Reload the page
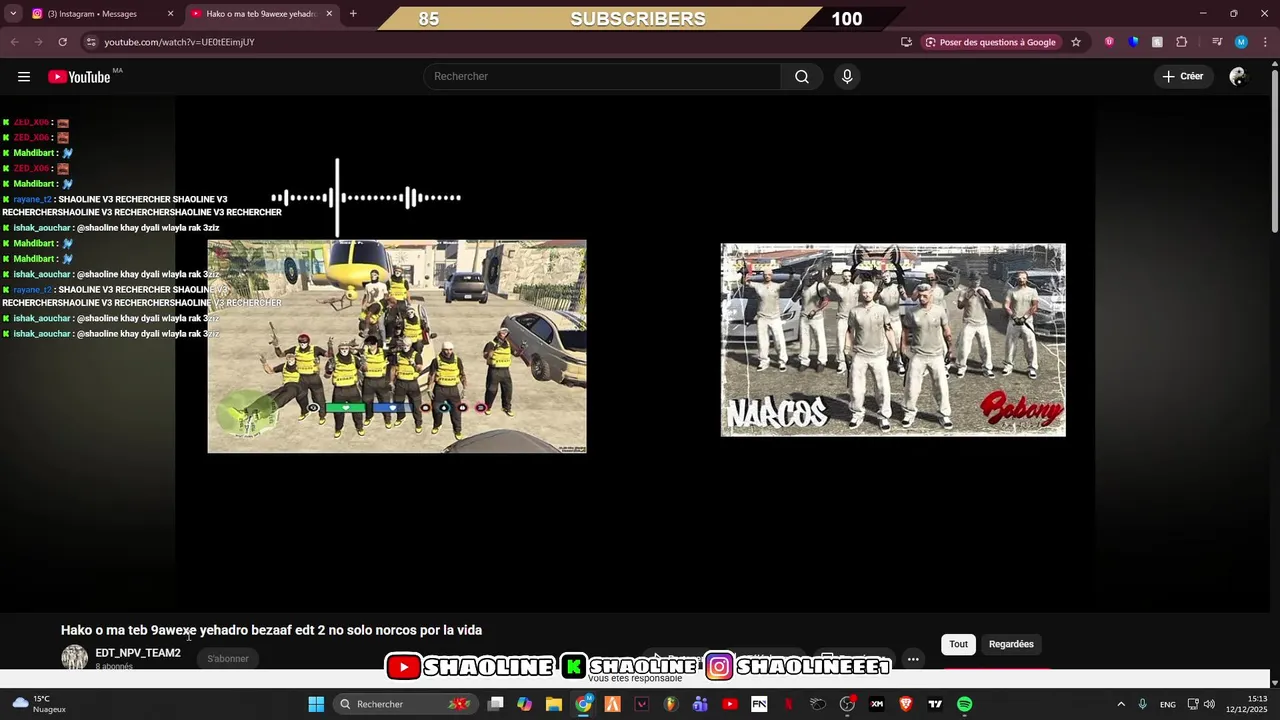This screenshot has width=1280, height=720. 63,42
